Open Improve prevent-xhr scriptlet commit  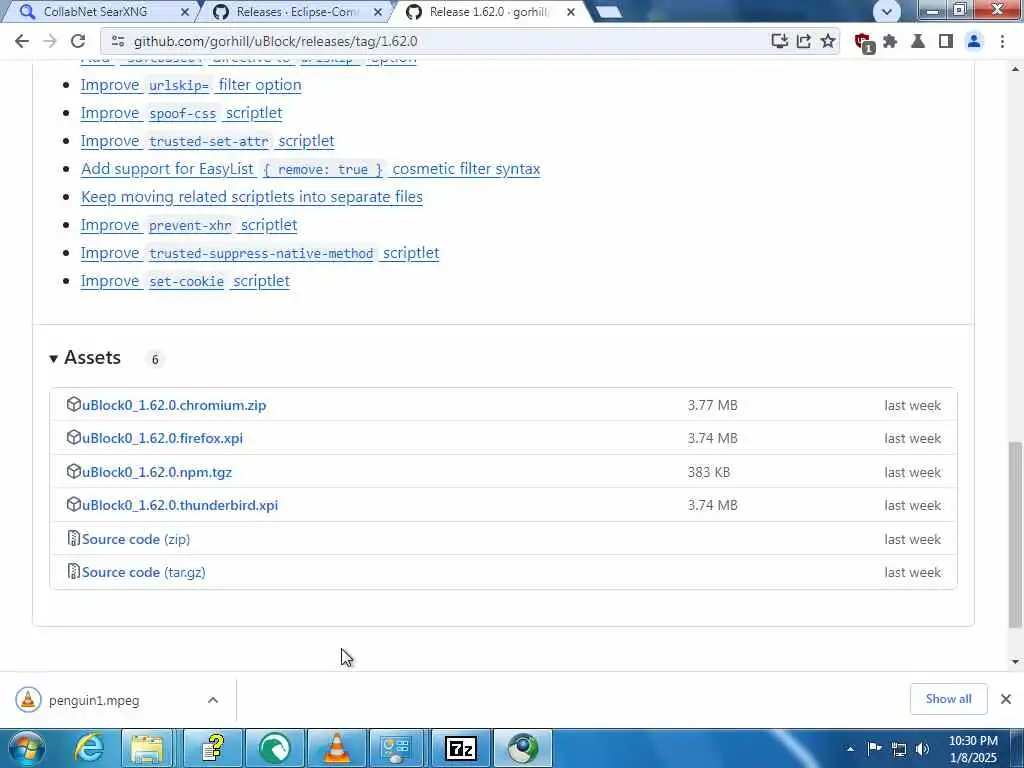pos(189,225)
